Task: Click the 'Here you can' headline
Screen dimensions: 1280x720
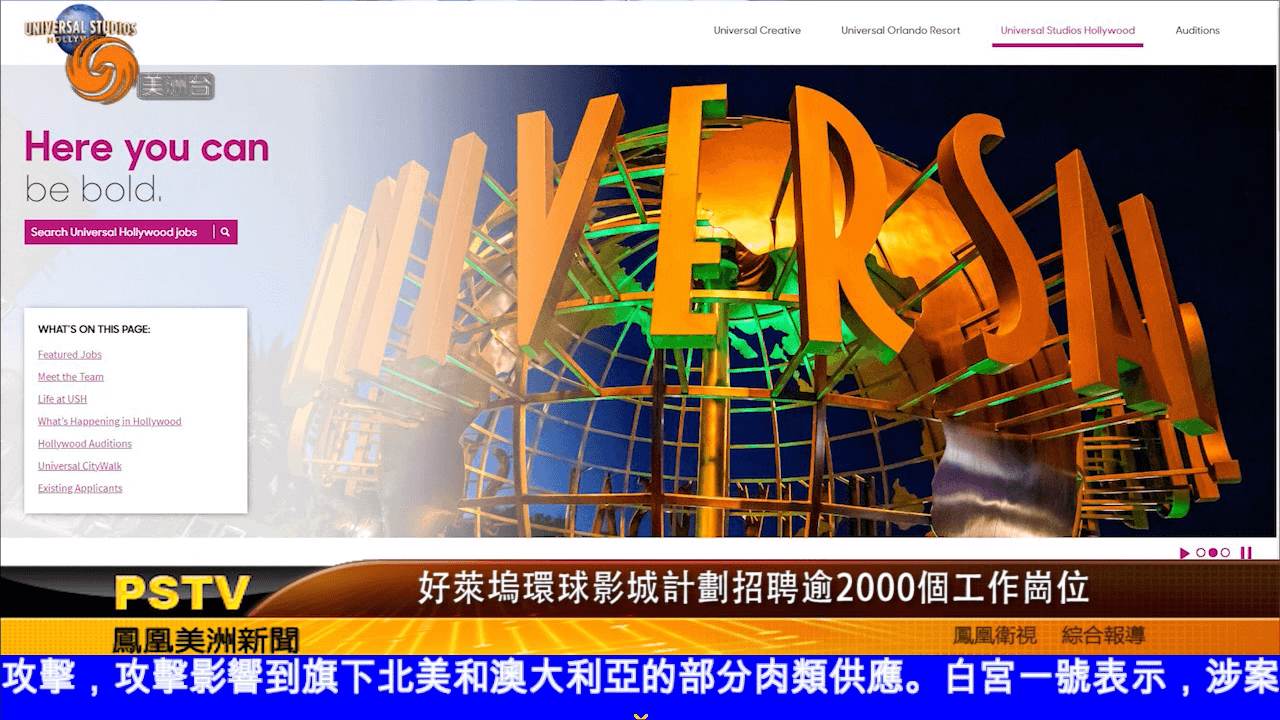Action: pos(147,148)
